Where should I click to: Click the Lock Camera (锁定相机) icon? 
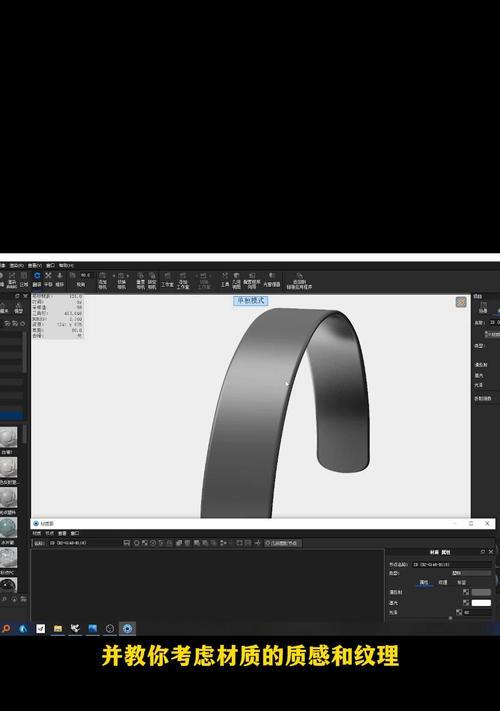pyautogui.click(x=152, y=281)
